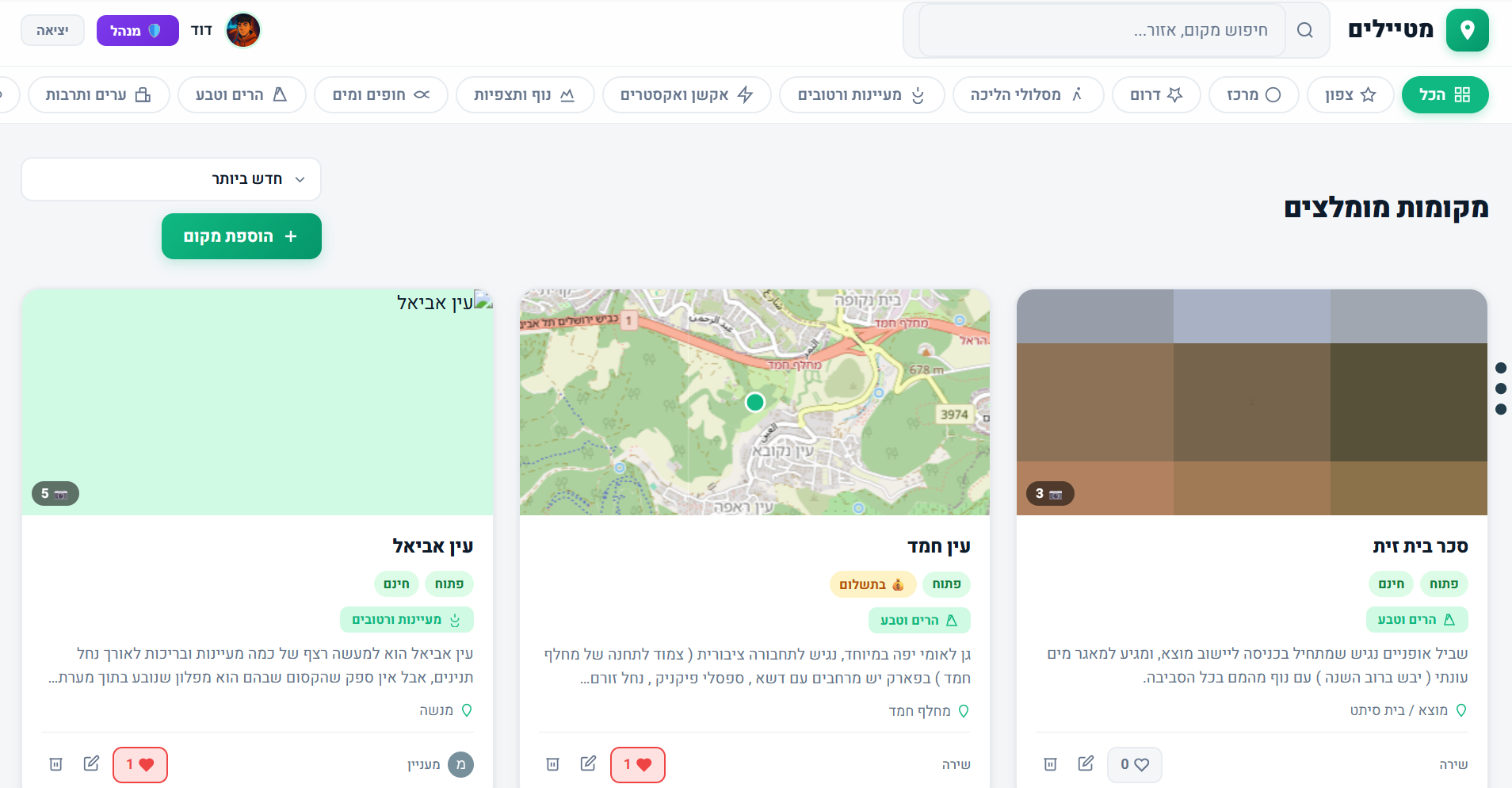1512x788 pixels.
Task: Toggle like on עין אביאל card
Action: tap(140, 764)
